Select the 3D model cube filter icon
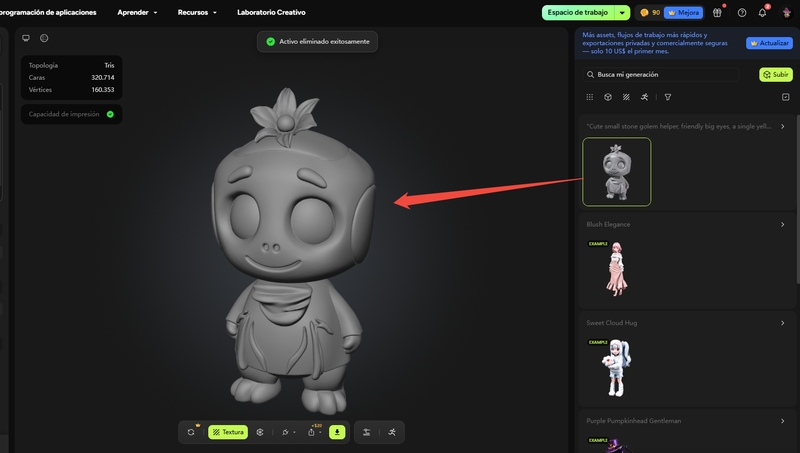This screenshot has height=453, width=800. (x=608, y=97)
